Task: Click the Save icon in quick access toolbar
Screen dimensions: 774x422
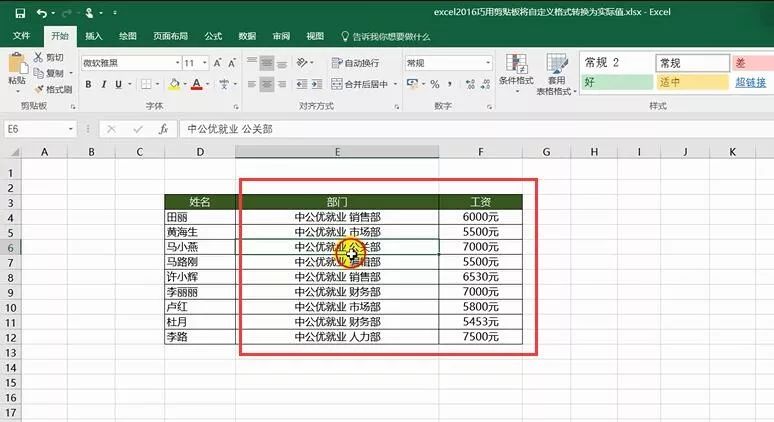Action: pos(17,12)
